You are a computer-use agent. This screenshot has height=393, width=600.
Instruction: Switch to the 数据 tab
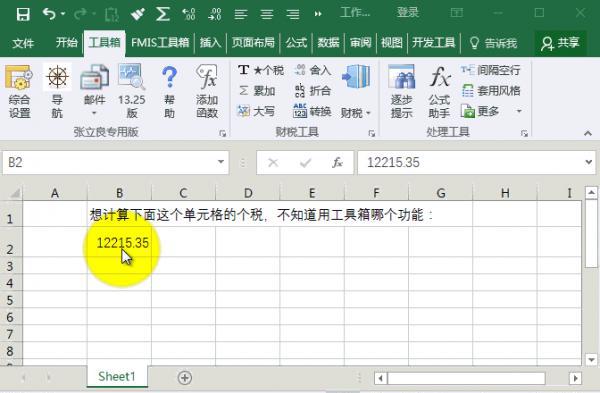[x=328, y=42]
